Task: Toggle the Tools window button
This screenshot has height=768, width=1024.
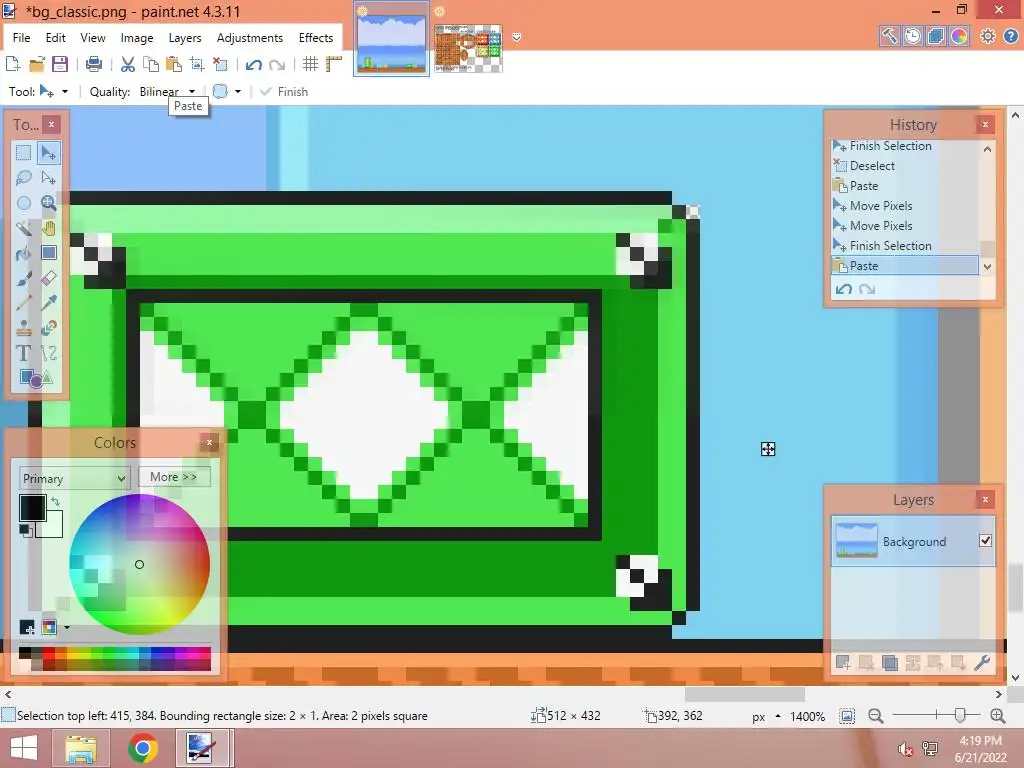Action: click(x=889, y=36)
